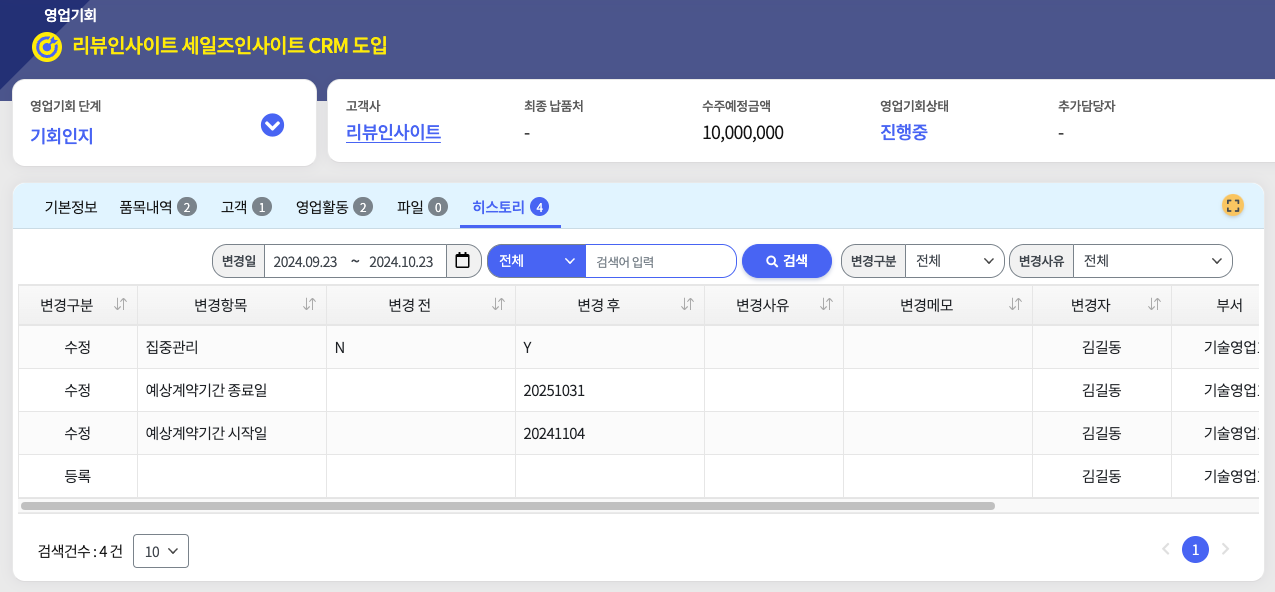Change rows per page dropdown showing 10
Image resolution: width=1275 pixels, height=592 pixels.
(161, 551)
